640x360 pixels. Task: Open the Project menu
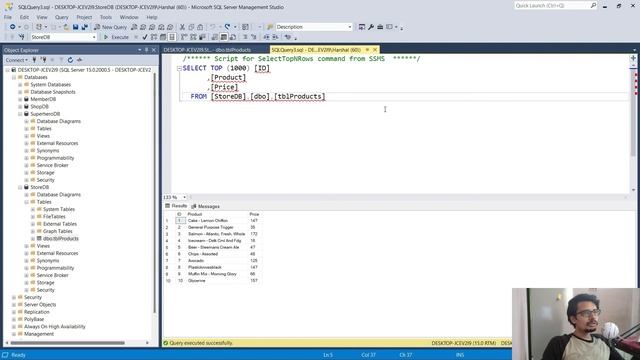84,17
